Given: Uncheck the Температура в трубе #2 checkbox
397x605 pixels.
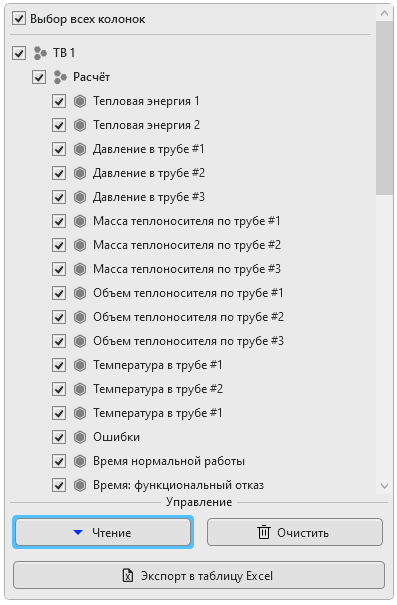Looking at the screenshot, I should (x=59, y=389).
